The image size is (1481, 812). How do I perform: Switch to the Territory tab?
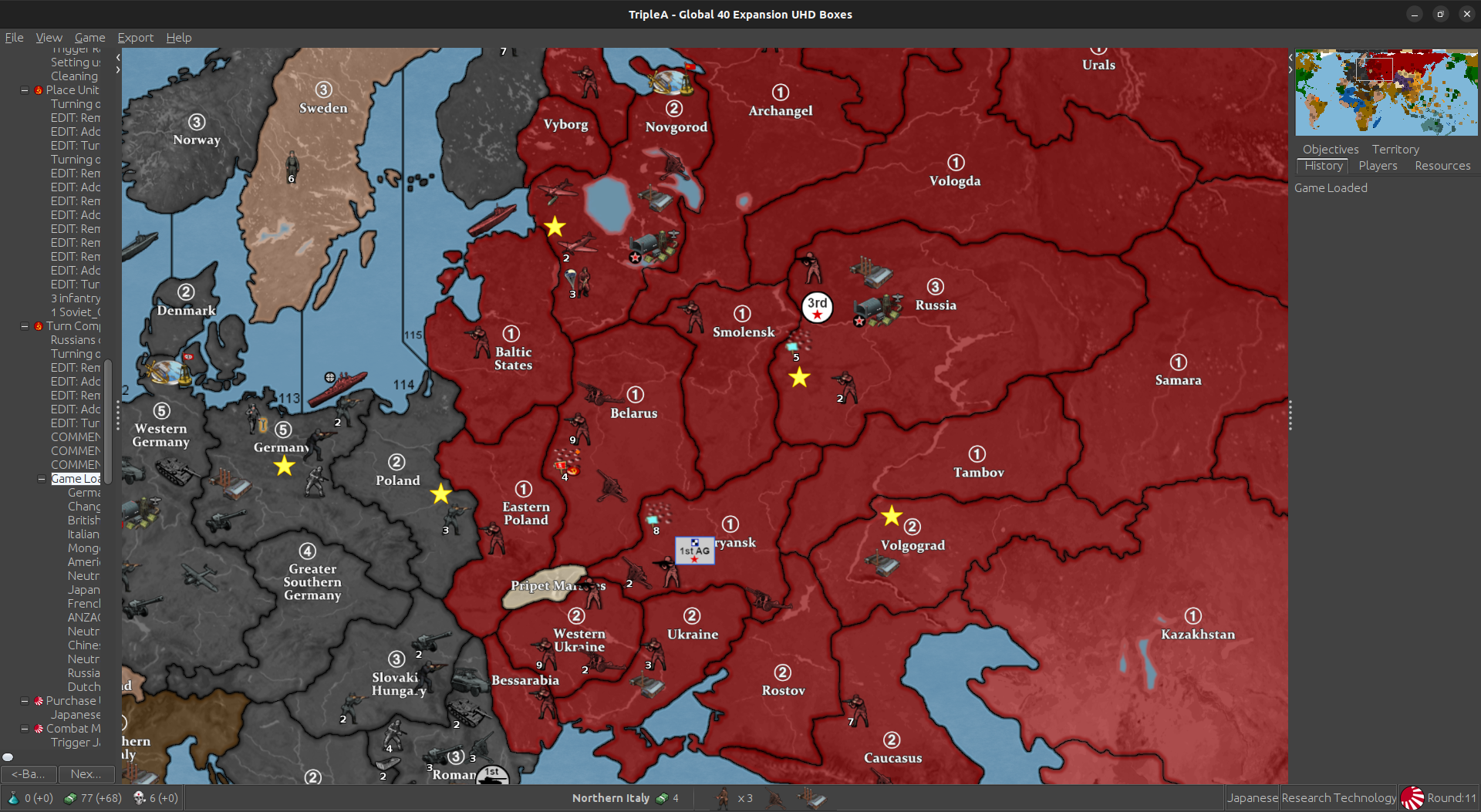tap(1395, 149)
